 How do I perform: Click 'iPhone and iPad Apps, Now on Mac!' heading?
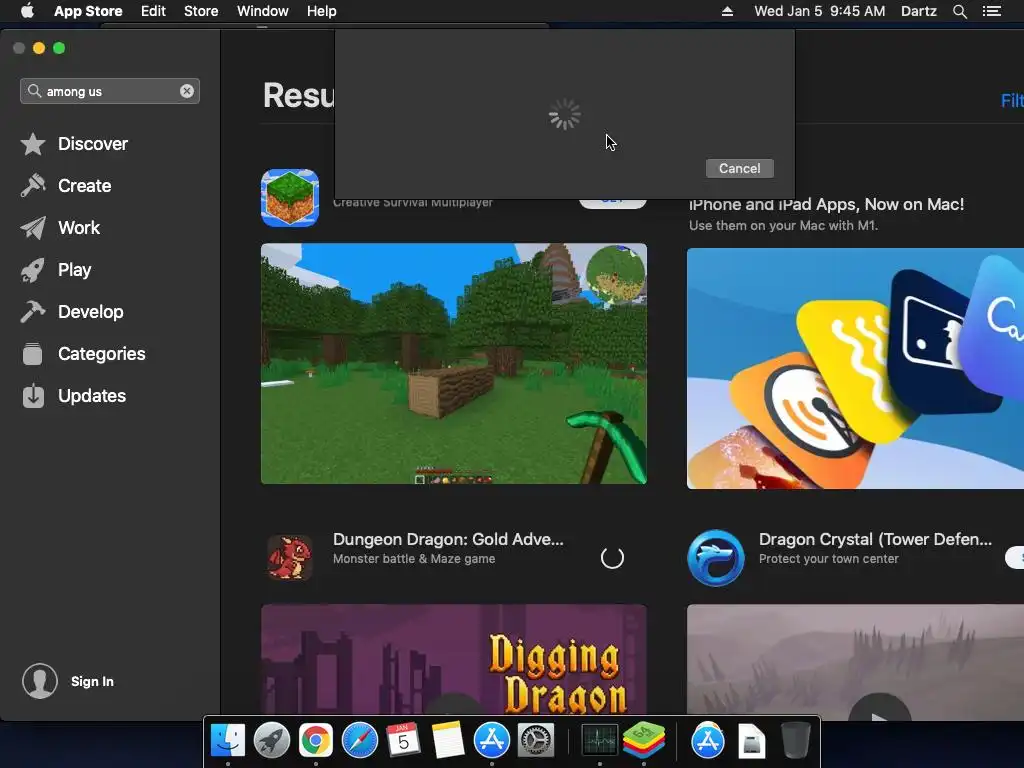pyautogui.click(x=826, y=204)
